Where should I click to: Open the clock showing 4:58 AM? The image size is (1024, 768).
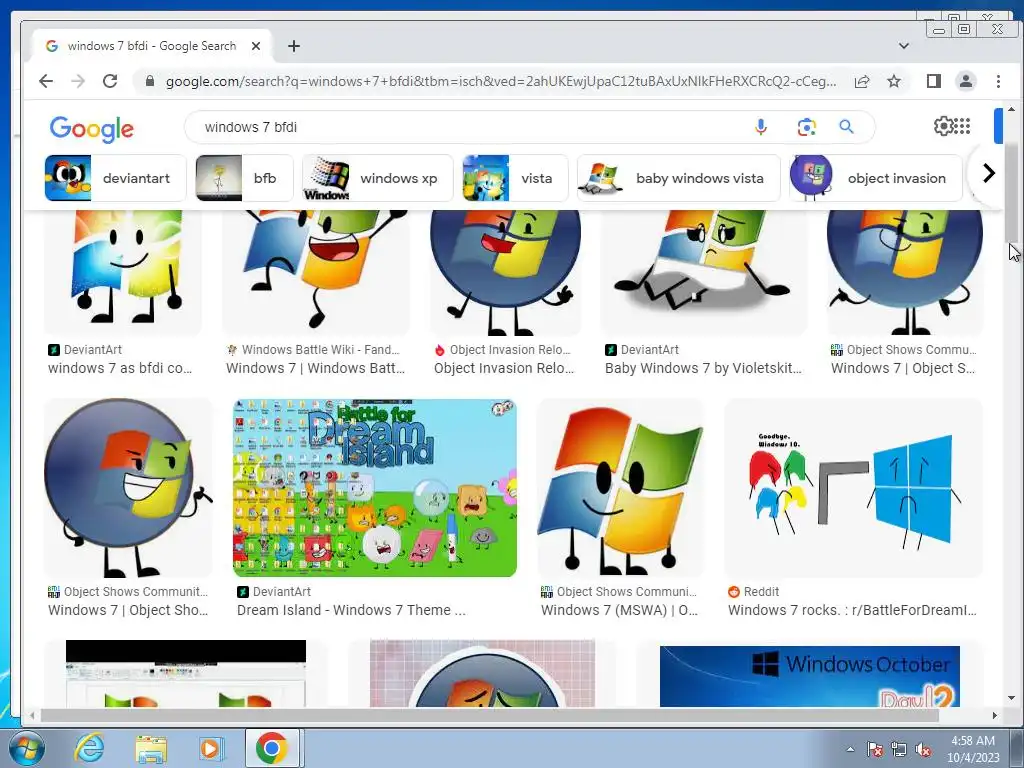[973, 749]
